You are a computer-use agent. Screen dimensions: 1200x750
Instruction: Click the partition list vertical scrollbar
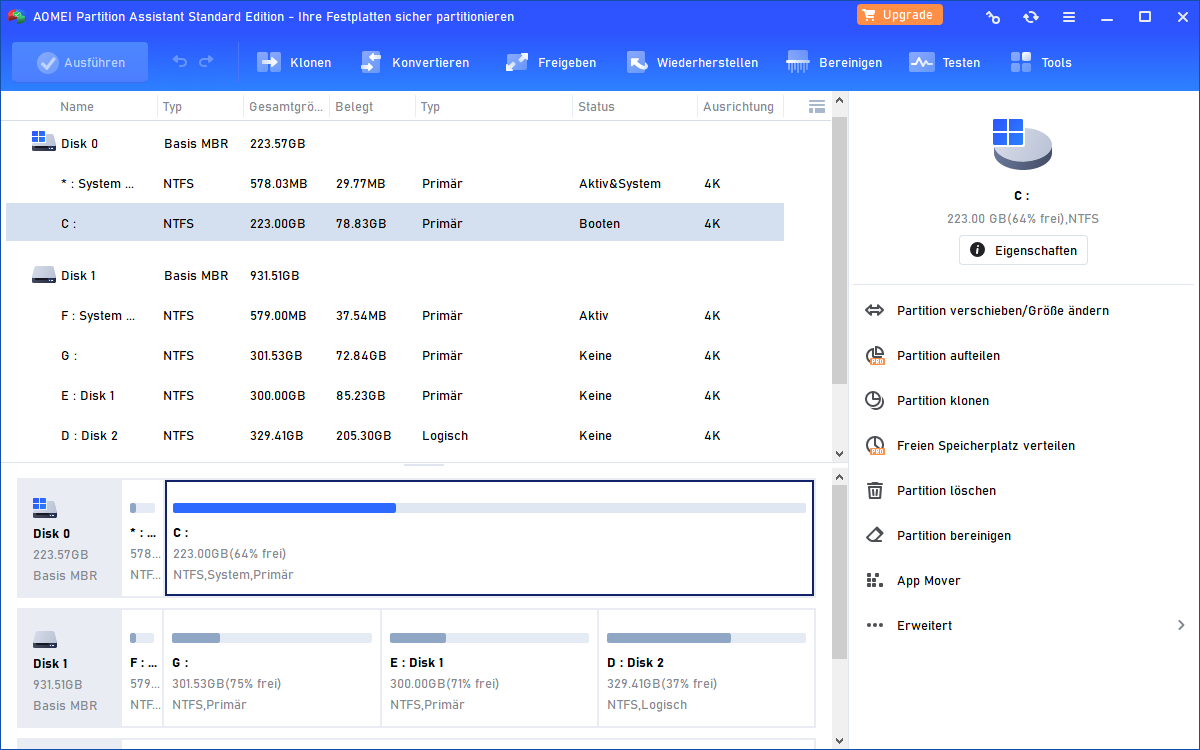840,250
